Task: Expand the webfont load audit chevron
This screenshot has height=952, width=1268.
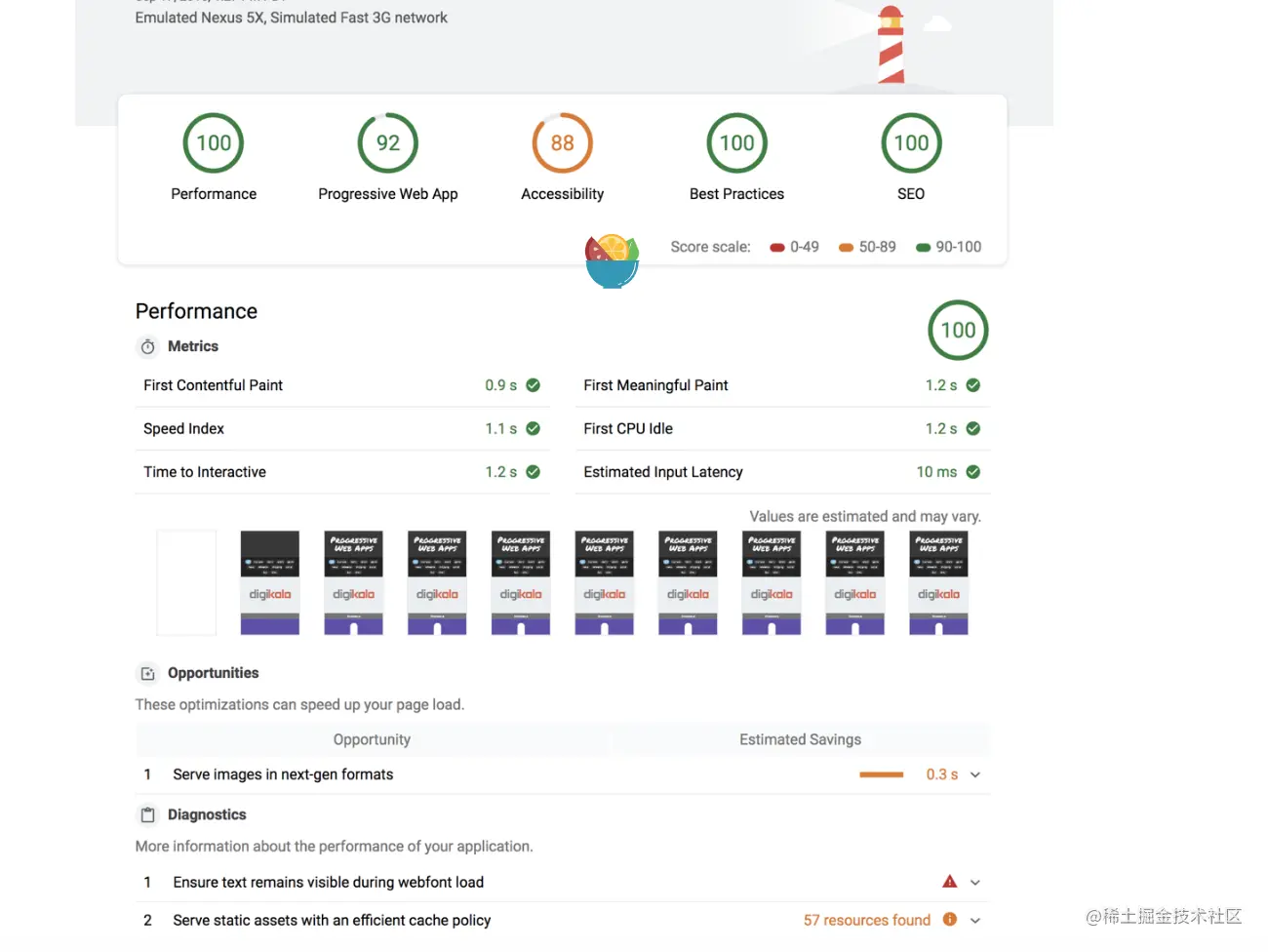Action: (x=975, y=883)
